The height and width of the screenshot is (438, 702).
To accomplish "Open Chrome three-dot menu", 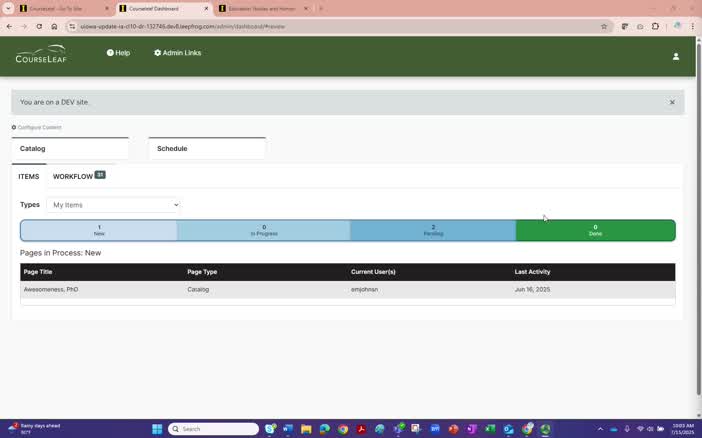I will click(692, 26).
